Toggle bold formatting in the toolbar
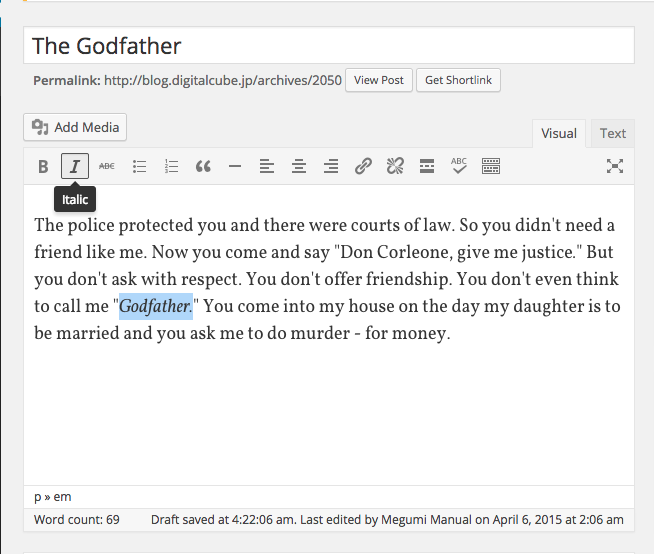The width and height of the screenshot is (654, 554). point(43,167)
